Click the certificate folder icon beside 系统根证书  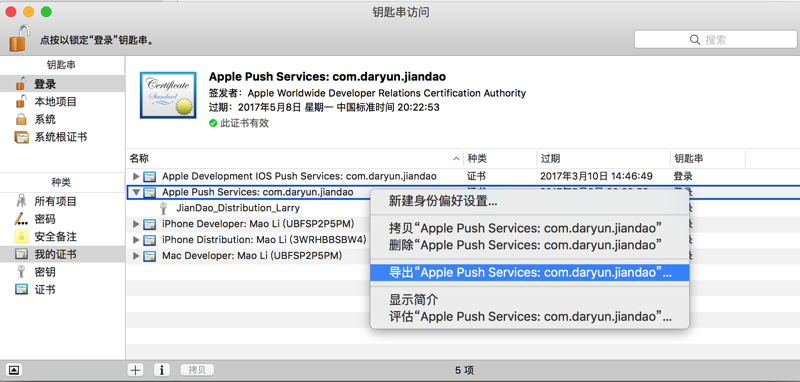21,137
